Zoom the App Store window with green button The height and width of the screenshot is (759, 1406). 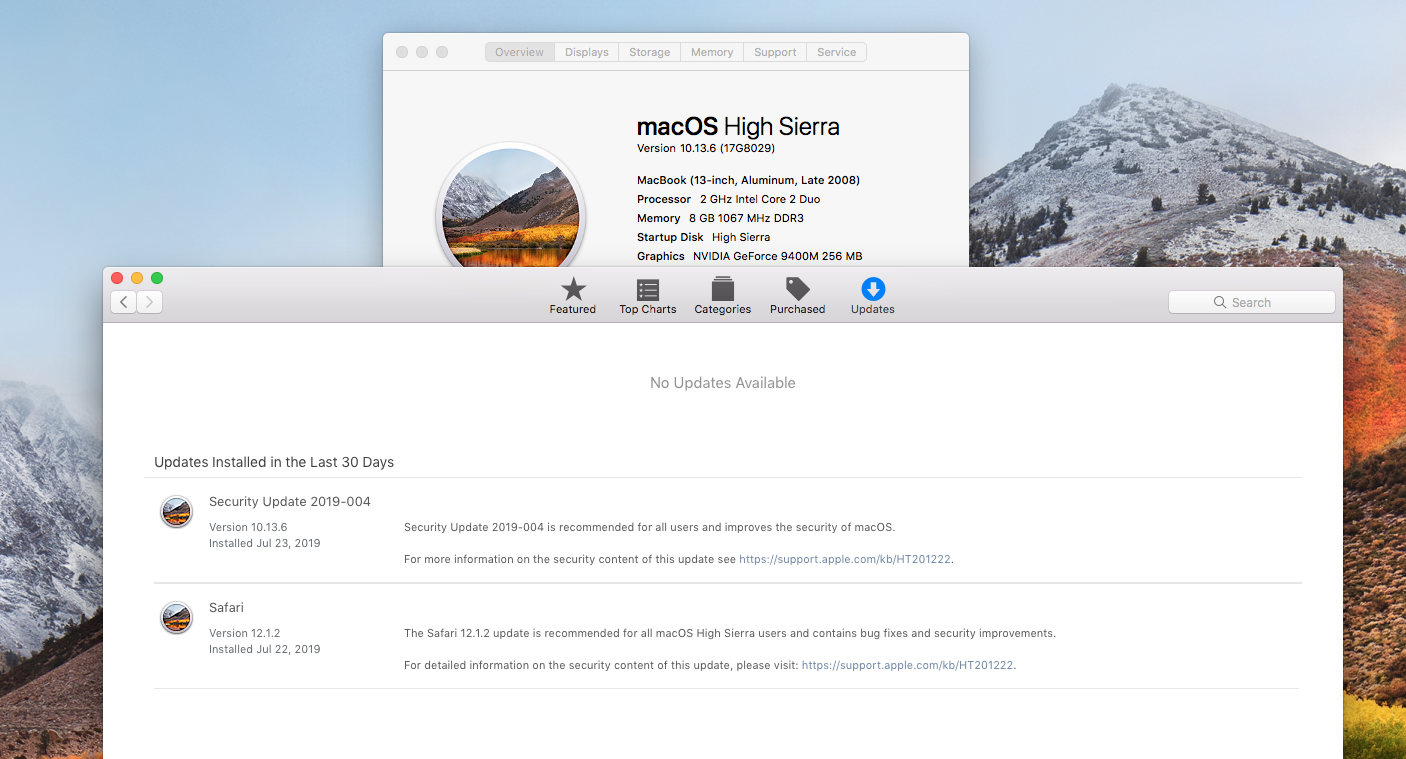(157, 278)
